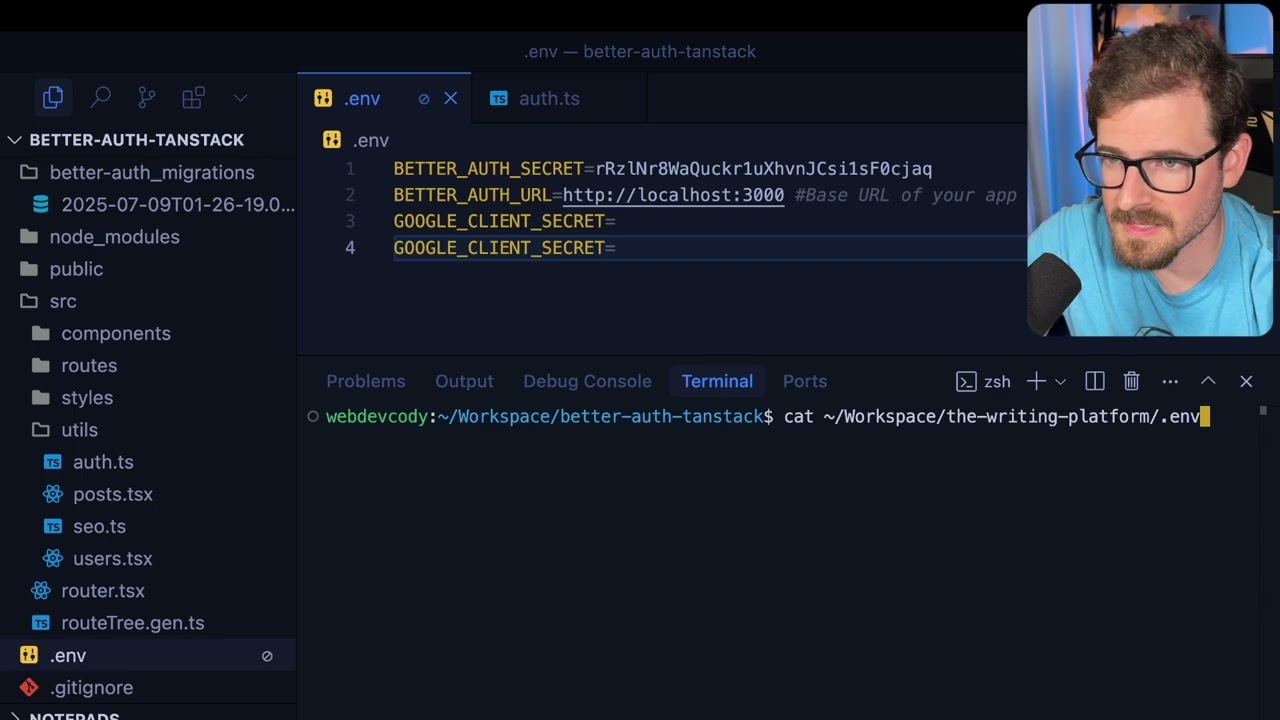The height and width of the screenshot is (720, 1280).
Task: Open the Output panel tab
Action: pyautogui.click(x=464, y=381)
